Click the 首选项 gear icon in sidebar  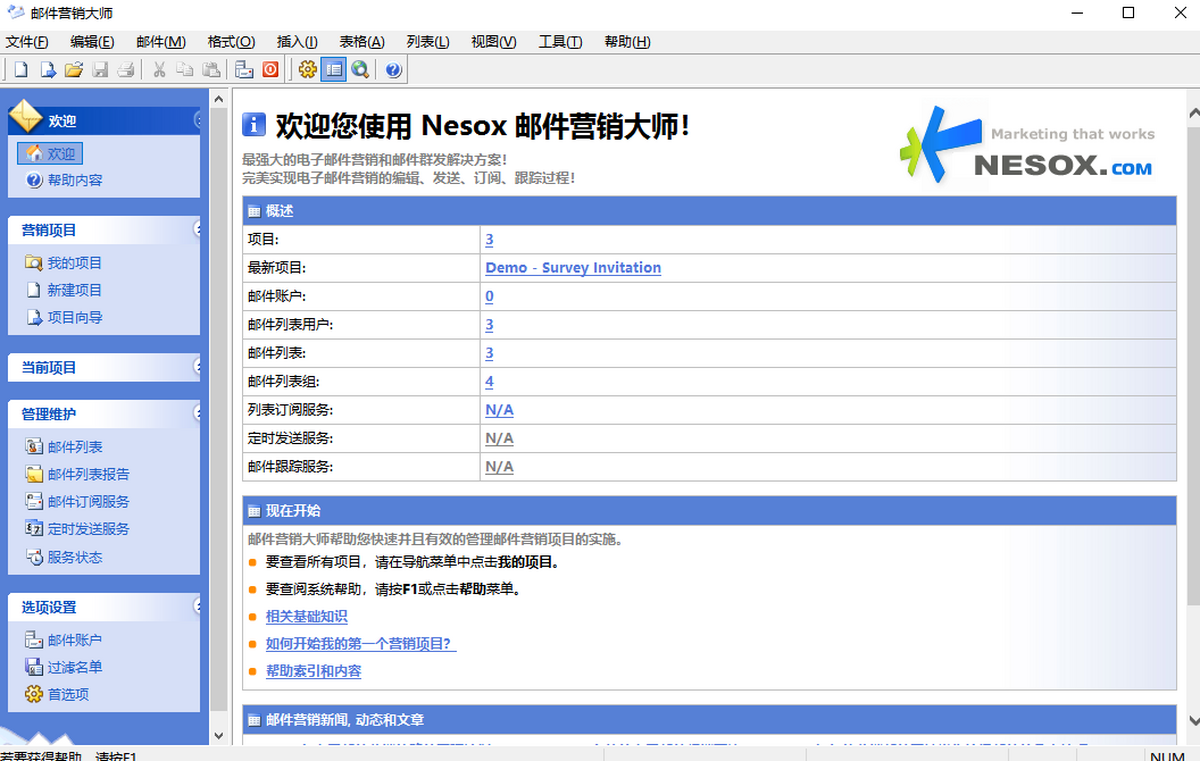point(34,694)
